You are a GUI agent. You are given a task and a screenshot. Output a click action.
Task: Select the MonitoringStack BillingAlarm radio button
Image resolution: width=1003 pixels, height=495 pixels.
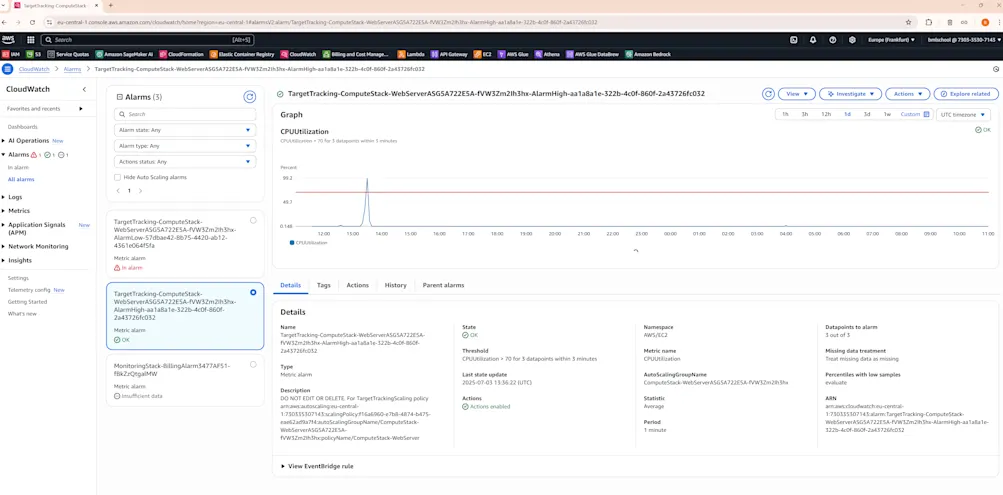click(253, 365)
